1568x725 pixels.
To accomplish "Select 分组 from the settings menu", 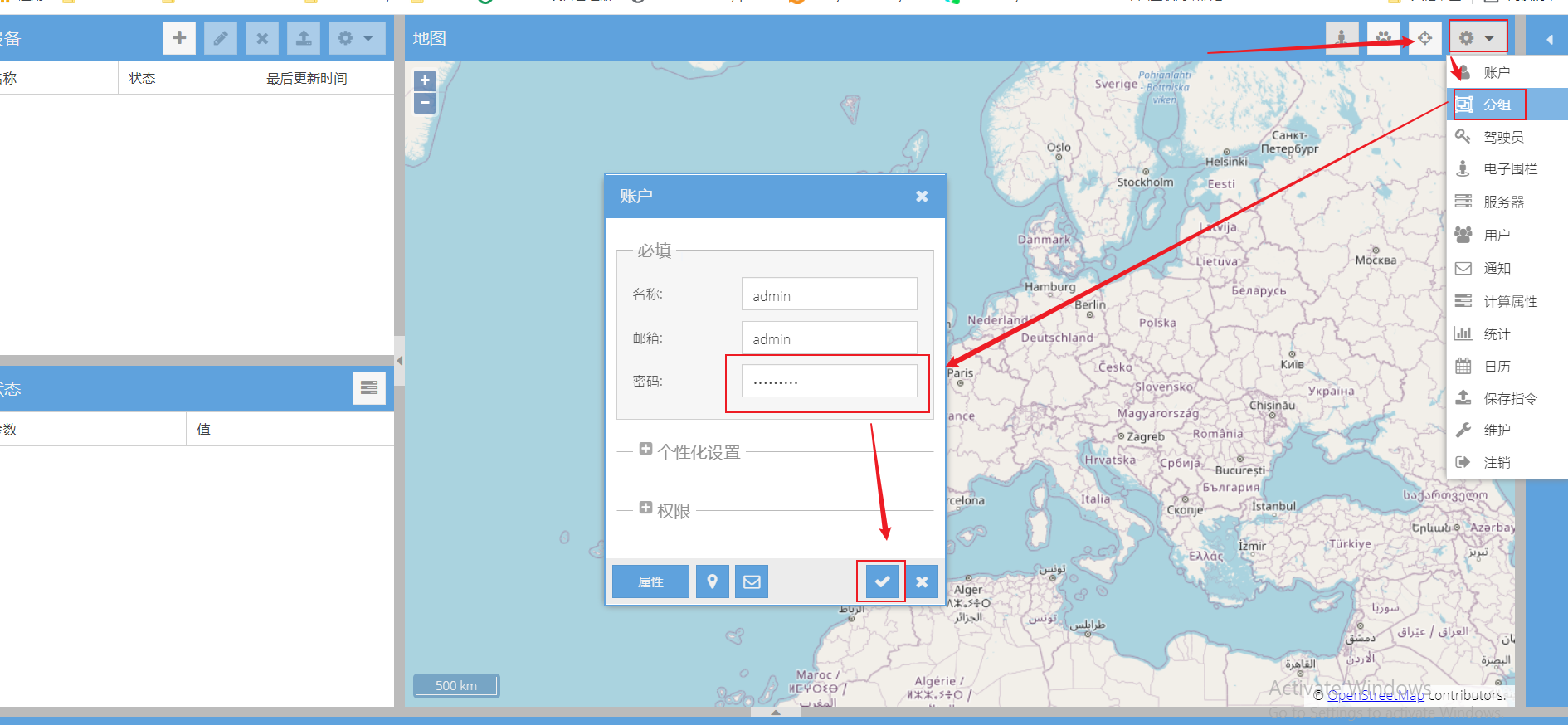I will [x=1497, y=105].
